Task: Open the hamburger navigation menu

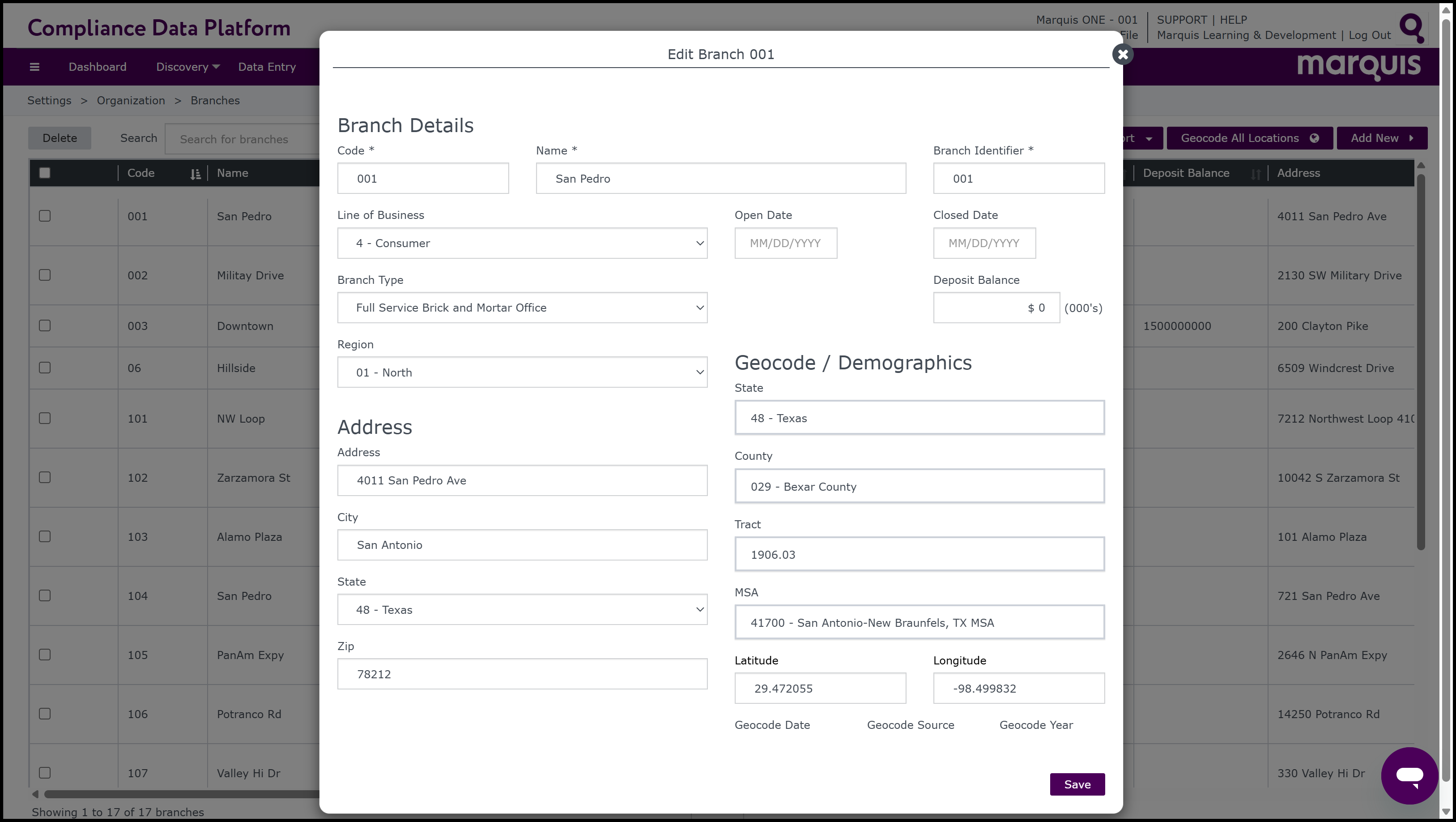Action: (x=34, y=67)
